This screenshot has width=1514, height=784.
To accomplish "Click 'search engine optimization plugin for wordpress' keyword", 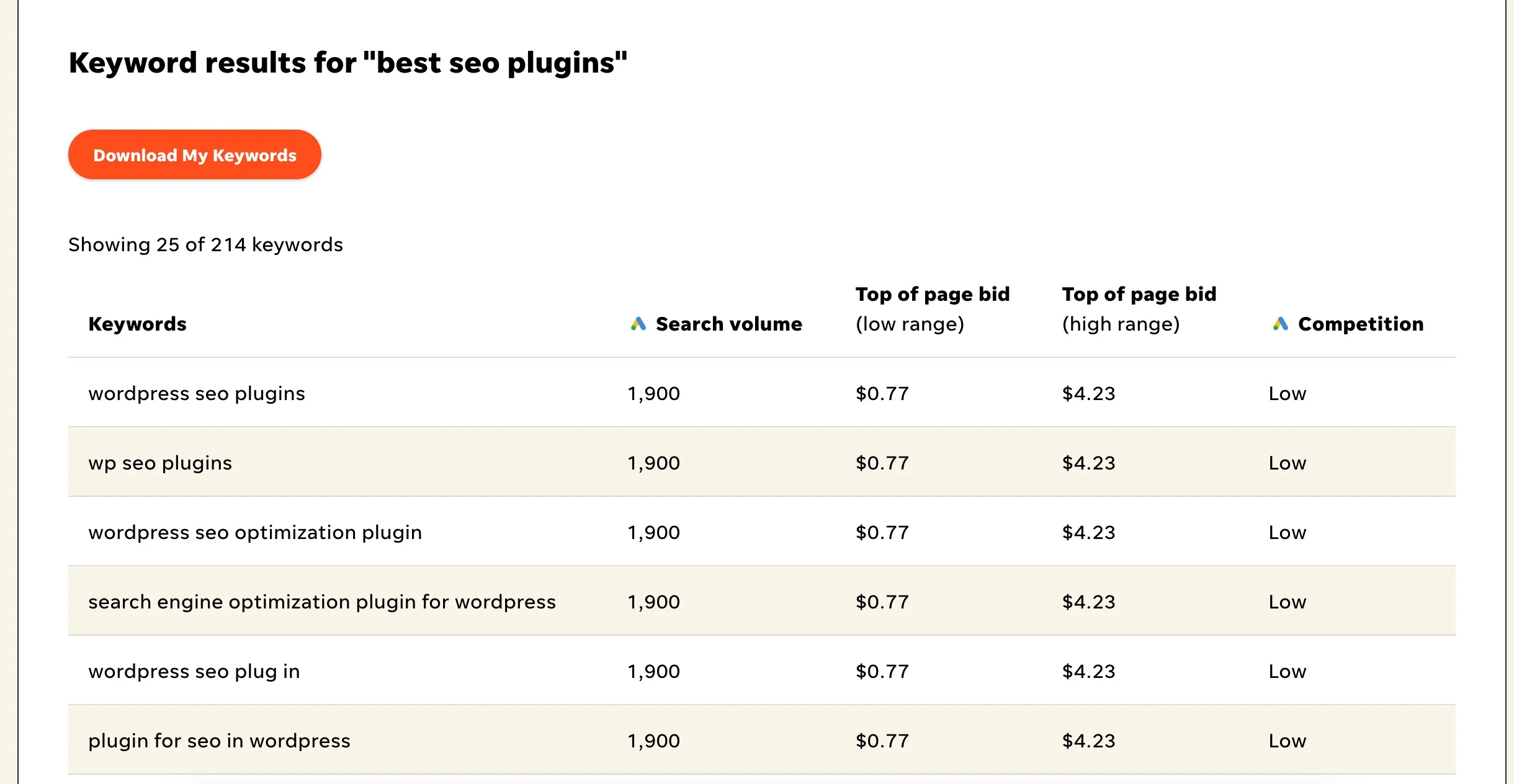I will coord(322,602).
